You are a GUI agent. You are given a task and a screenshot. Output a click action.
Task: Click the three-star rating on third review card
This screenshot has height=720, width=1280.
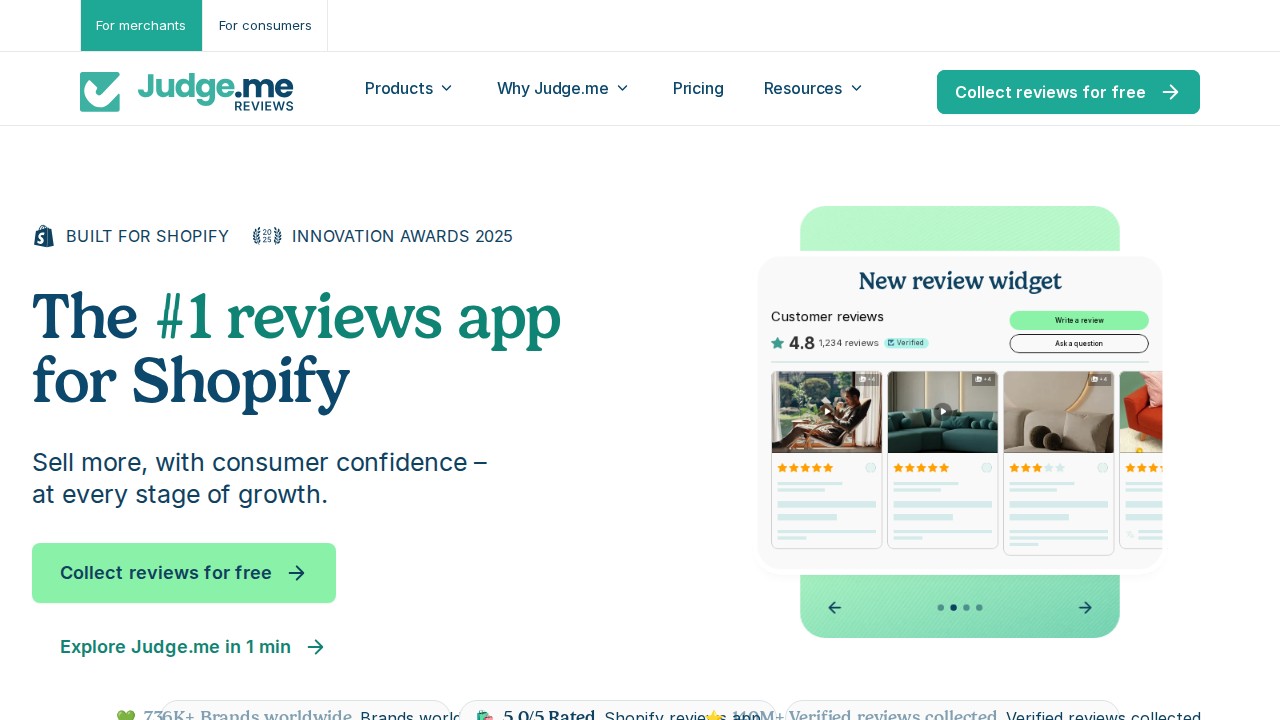coord(1037,468)
